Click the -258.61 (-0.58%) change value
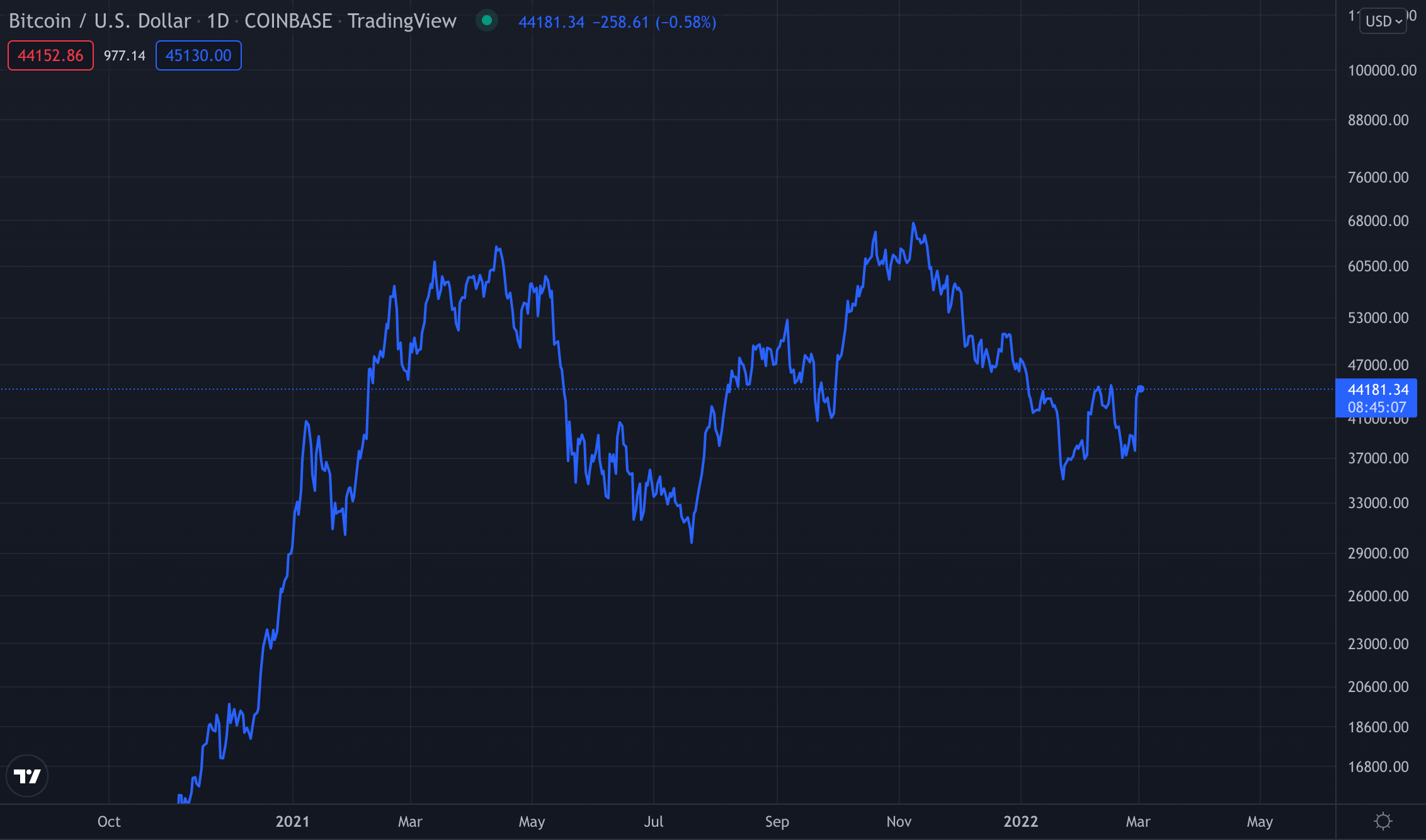Screen dimensions: 1426x840 click(x=654, y=22)
